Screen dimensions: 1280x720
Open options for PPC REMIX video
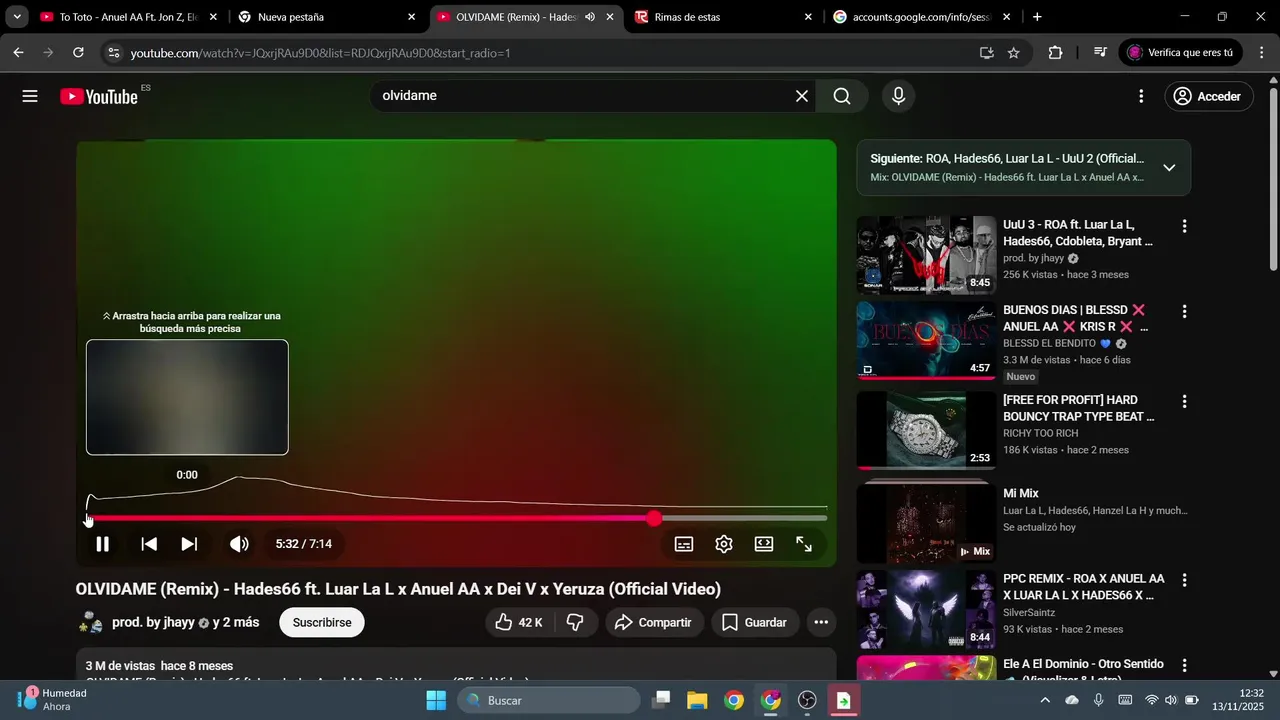click(1184, 580)
